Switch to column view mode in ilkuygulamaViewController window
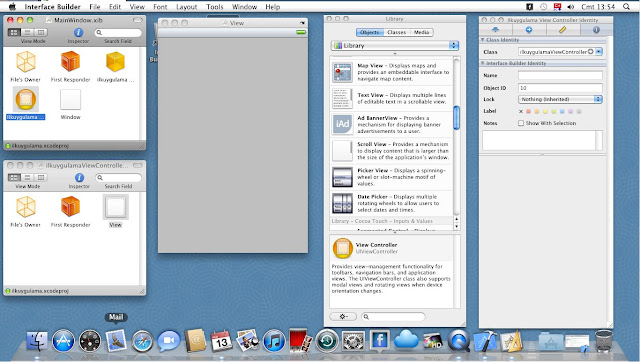 tap(41, 178)
